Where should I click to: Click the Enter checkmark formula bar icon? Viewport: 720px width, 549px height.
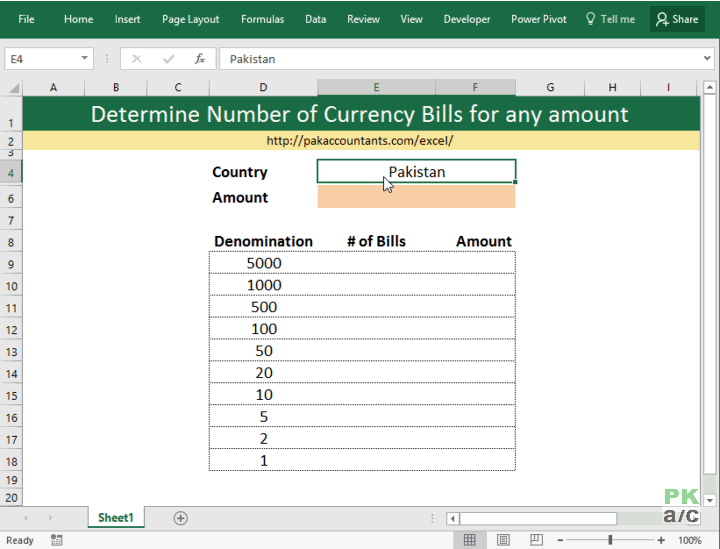point(168,59)
